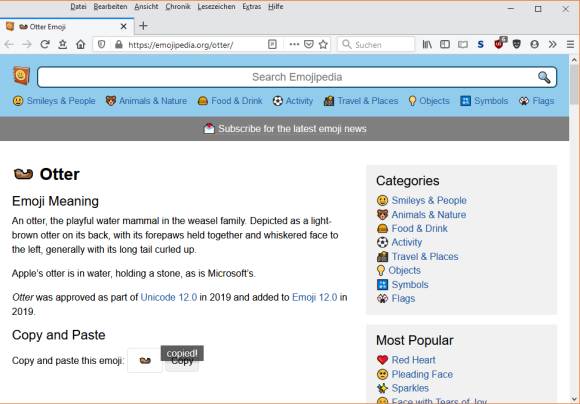Open the page actions three-dot menu
Image resolution: width=580 pixels, height=404 pixels.
[294, 44]
